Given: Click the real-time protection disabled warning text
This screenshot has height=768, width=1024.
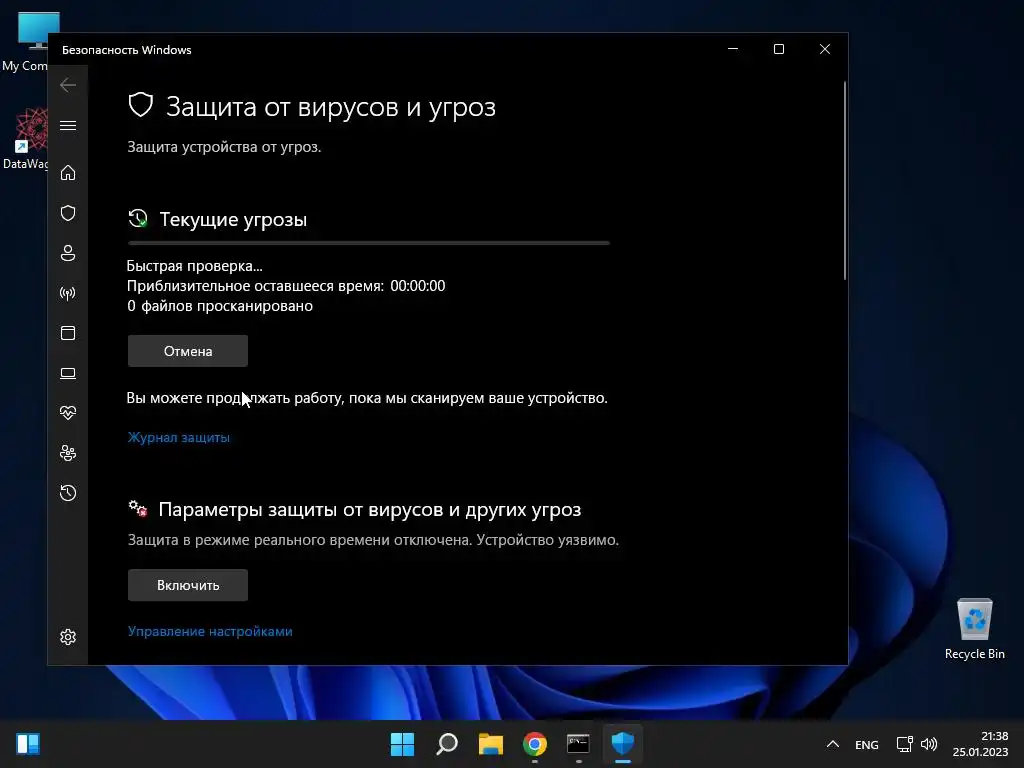Looking at the screenshot, I should [x=373, y=540].
